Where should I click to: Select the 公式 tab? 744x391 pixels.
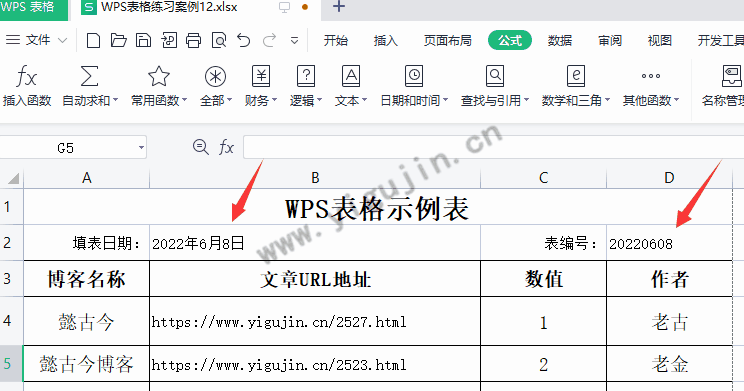(510, 40)
